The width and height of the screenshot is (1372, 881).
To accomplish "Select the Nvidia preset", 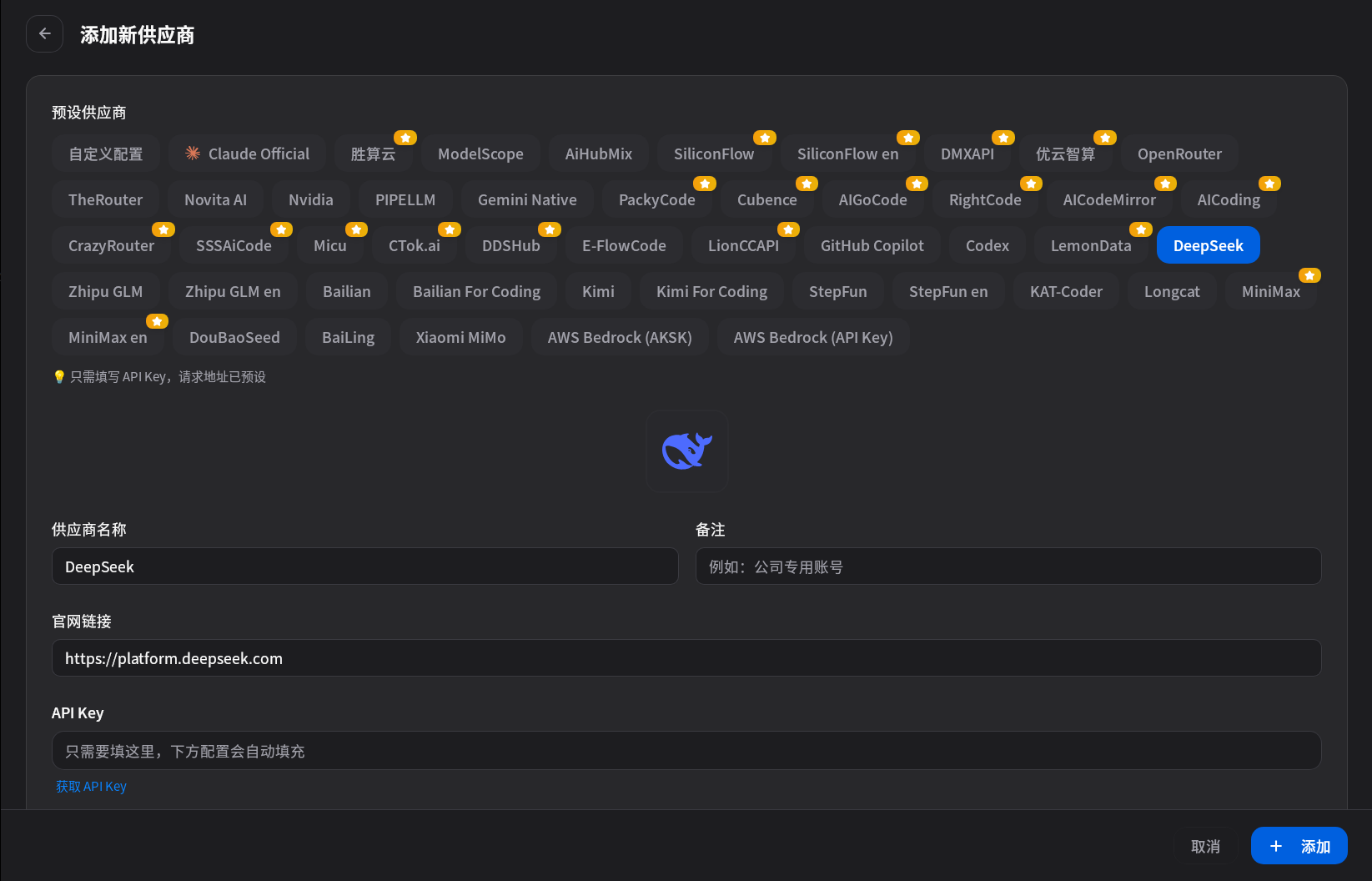I will (311, 199).
